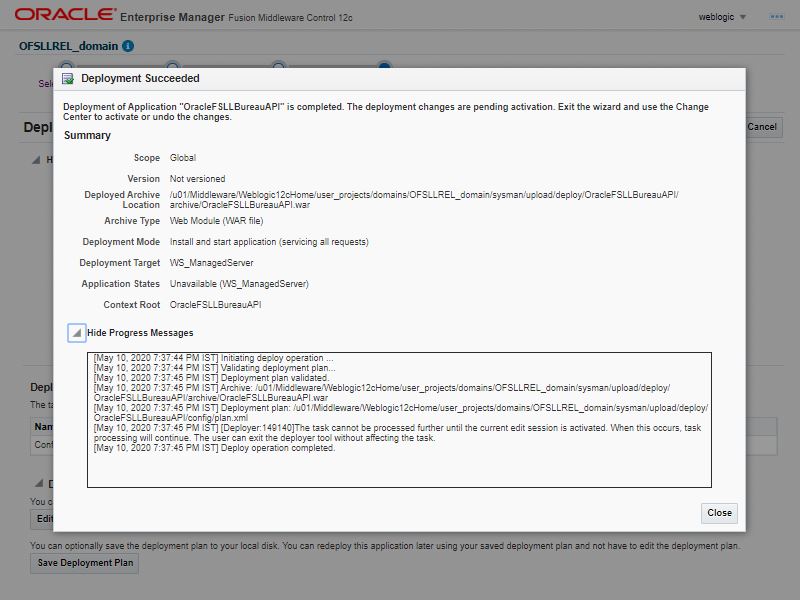The height and width of the screenshot is (600, 800).
Task: Click the Archive Type value Web Module
Action: (x=216, y=221)
